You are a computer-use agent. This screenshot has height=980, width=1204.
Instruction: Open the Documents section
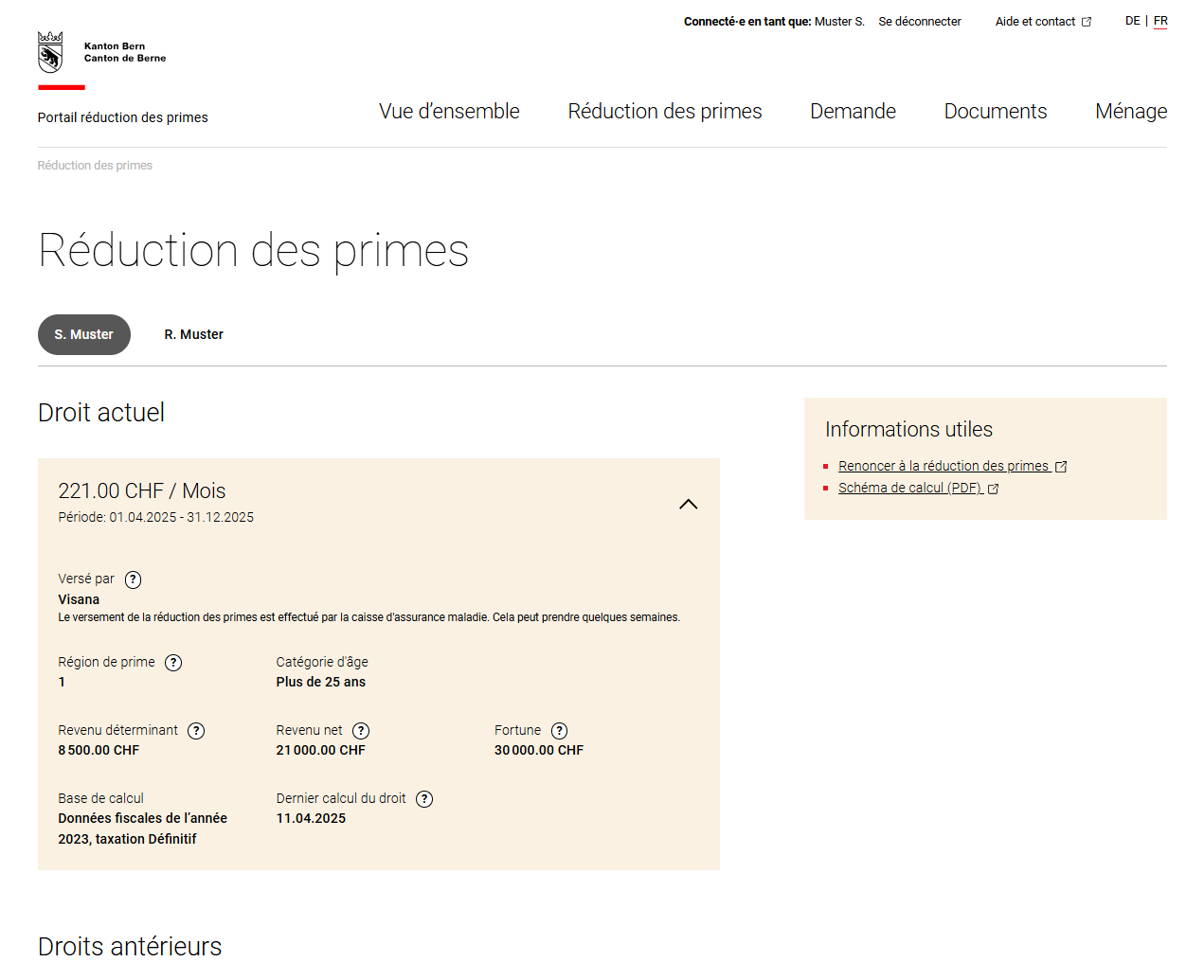pyautogui.click(x=995, y=112)
